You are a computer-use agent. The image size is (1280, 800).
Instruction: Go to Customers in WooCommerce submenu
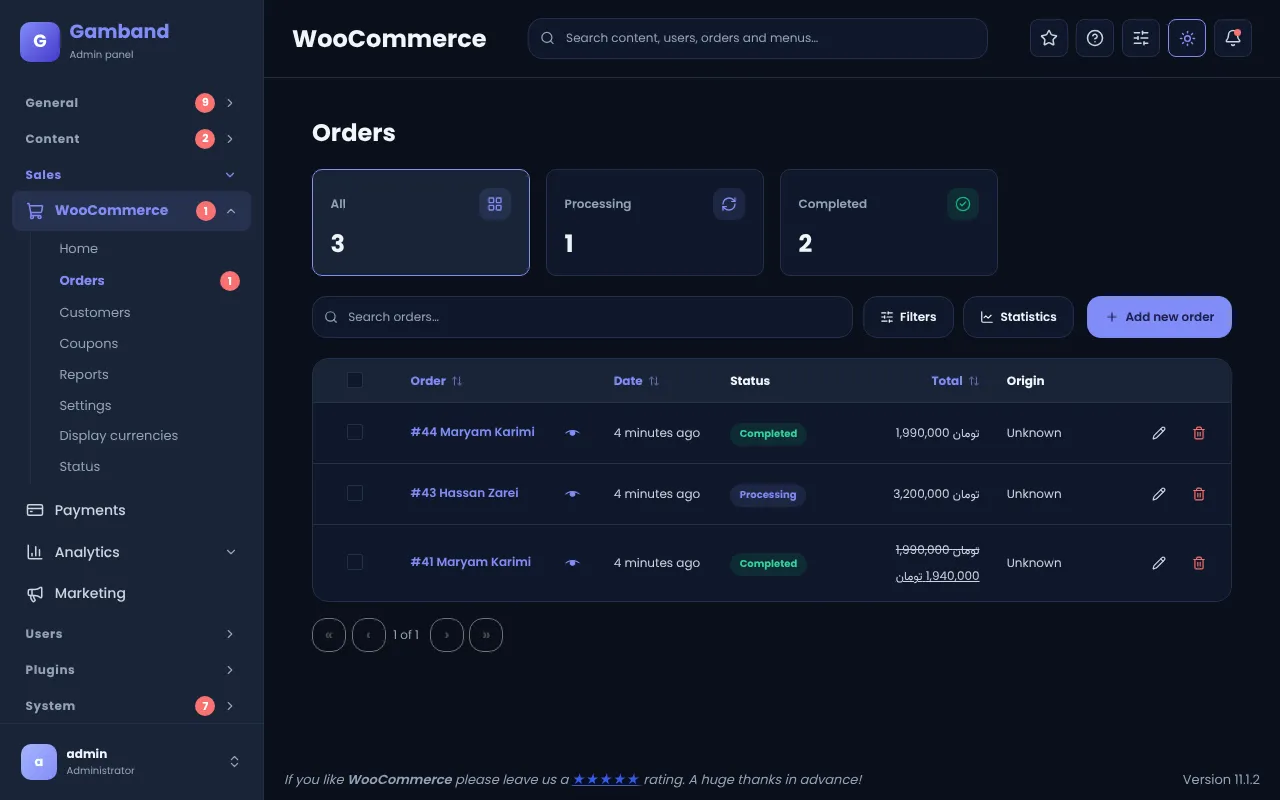[95, 312]
